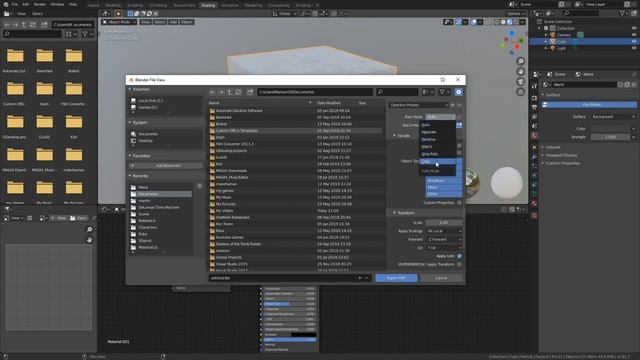Image resolution: width=640 pixels, height=360 pixels.
Task: Click Open button in image editor
Action: [78, 218]
